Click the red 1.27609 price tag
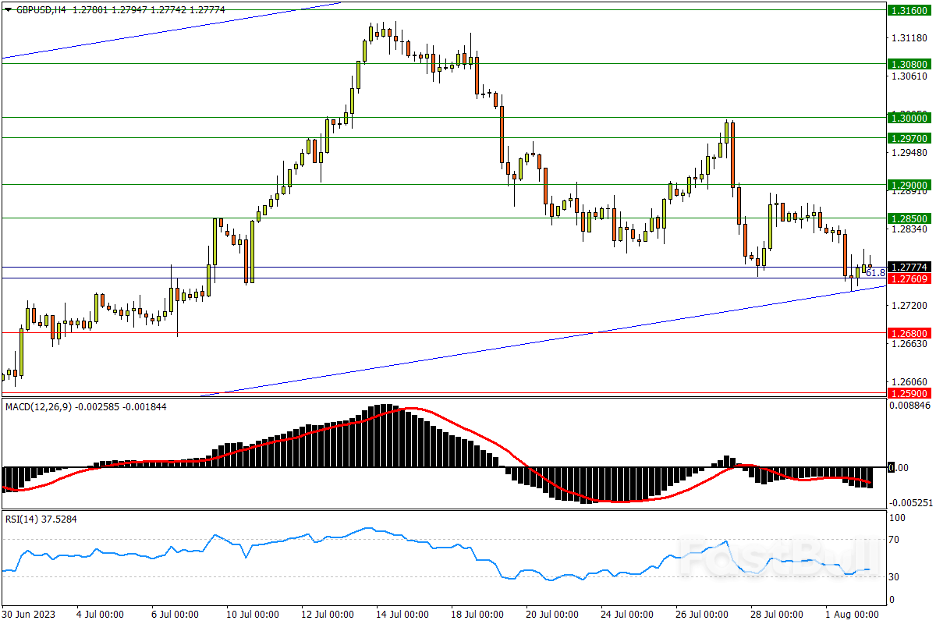 click(x=908, y=279)
